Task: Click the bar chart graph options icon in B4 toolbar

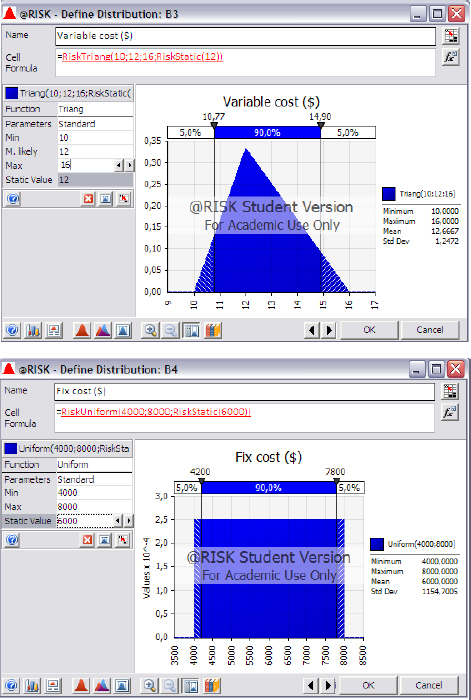Action: (x=32, y=685)
